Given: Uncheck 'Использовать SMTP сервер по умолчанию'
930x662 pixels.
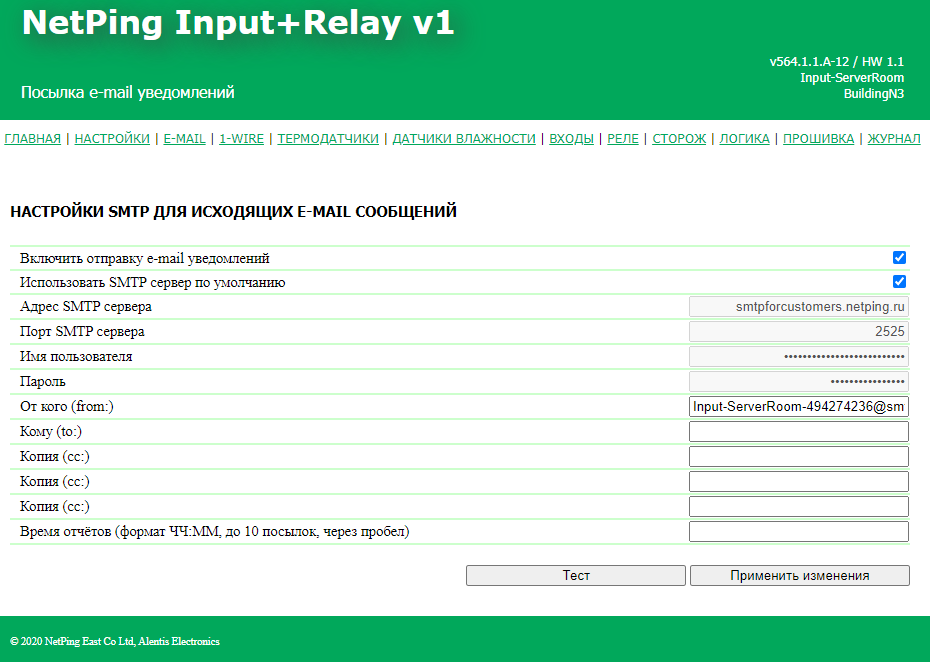Looking at the screenshot, I should click(899, 282).
